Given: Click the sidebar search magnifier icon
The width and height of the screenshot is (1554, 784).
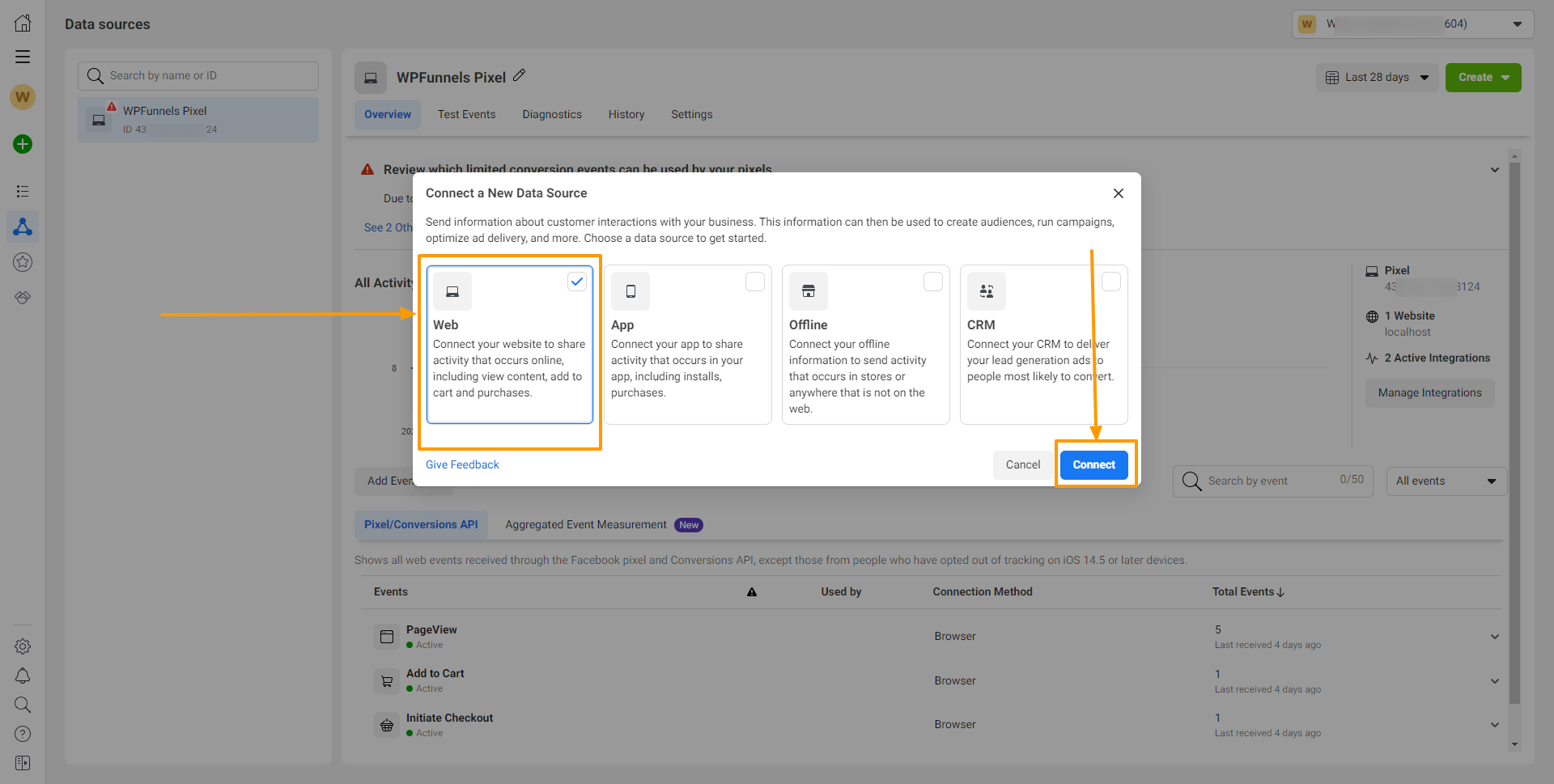Looking at the screenshot, I should click(23, 705).
